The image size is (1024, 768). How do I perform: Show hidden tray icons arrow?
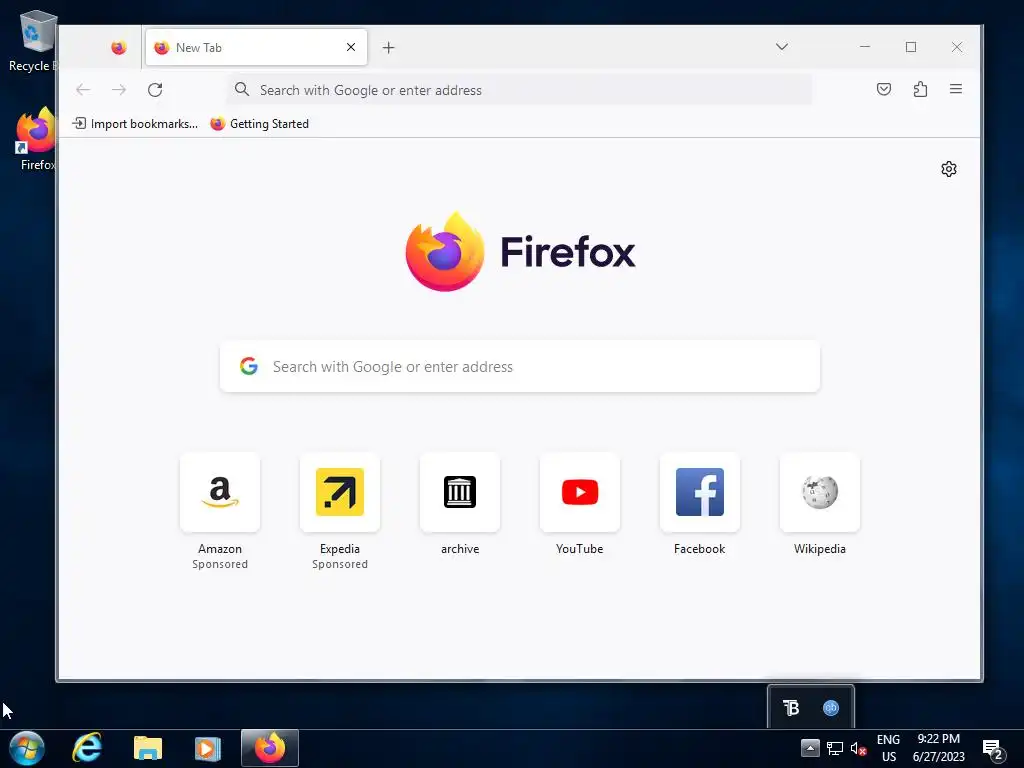(810, 748)
